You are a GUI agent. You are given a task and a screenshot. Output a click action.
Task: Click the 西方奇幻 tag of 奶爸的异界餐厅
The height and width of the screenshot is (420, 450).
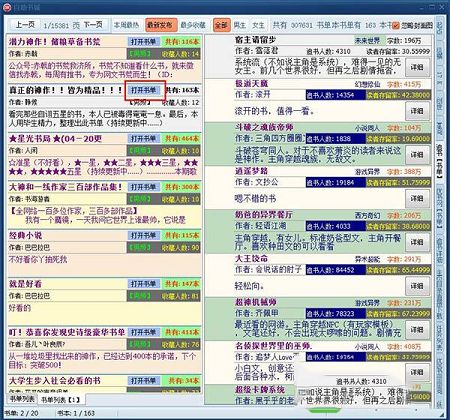(367, 216)
